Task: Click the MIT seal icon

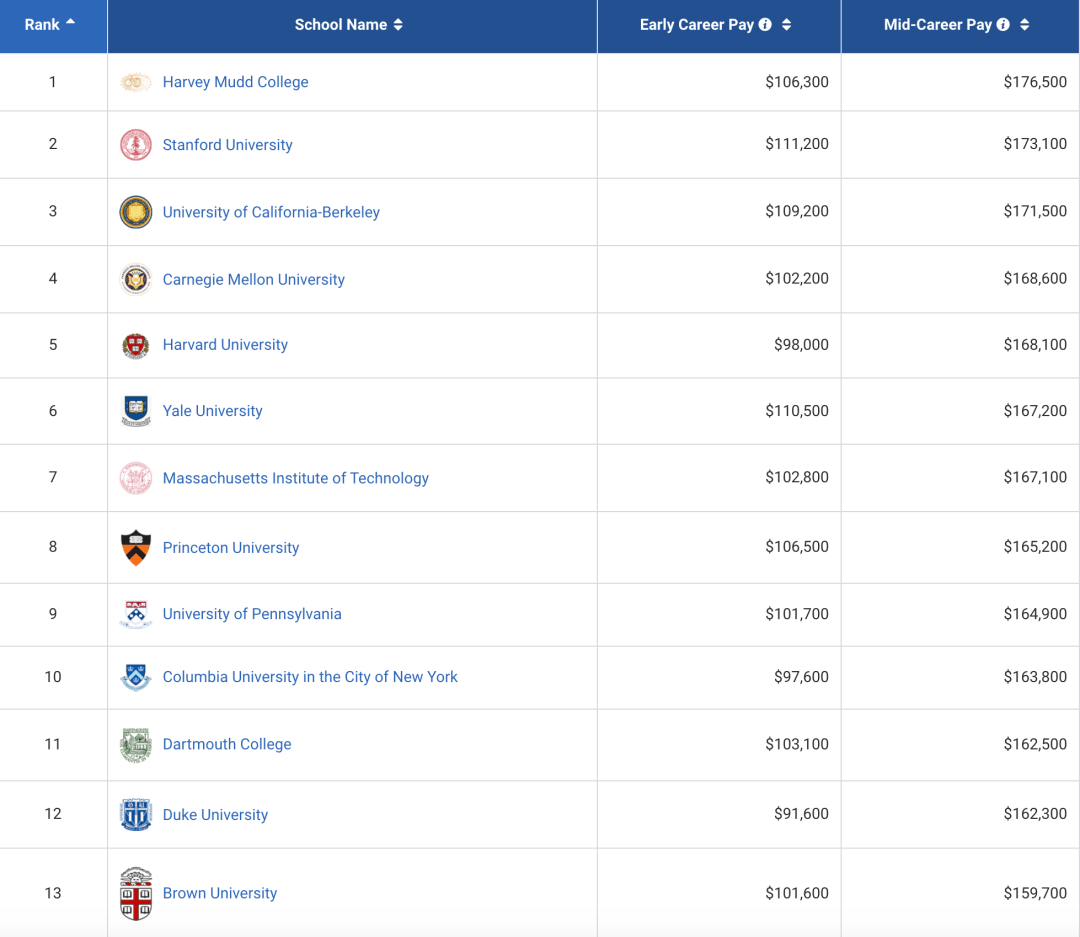Action: click(136, 478)
